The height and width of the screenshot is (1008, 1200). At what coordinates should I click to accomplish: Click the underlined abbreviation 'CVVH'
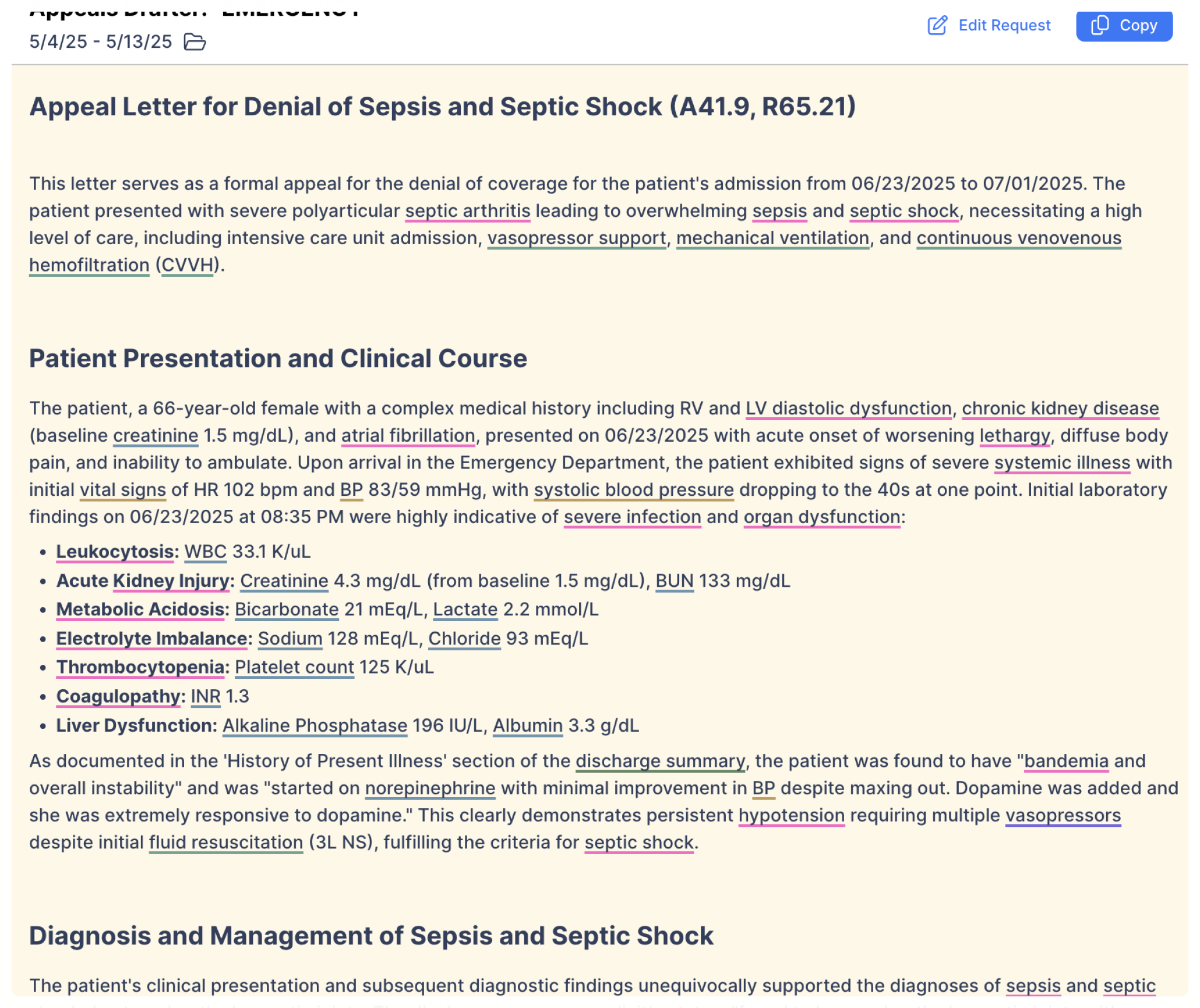pyautogui.click(x=188, y=265)
